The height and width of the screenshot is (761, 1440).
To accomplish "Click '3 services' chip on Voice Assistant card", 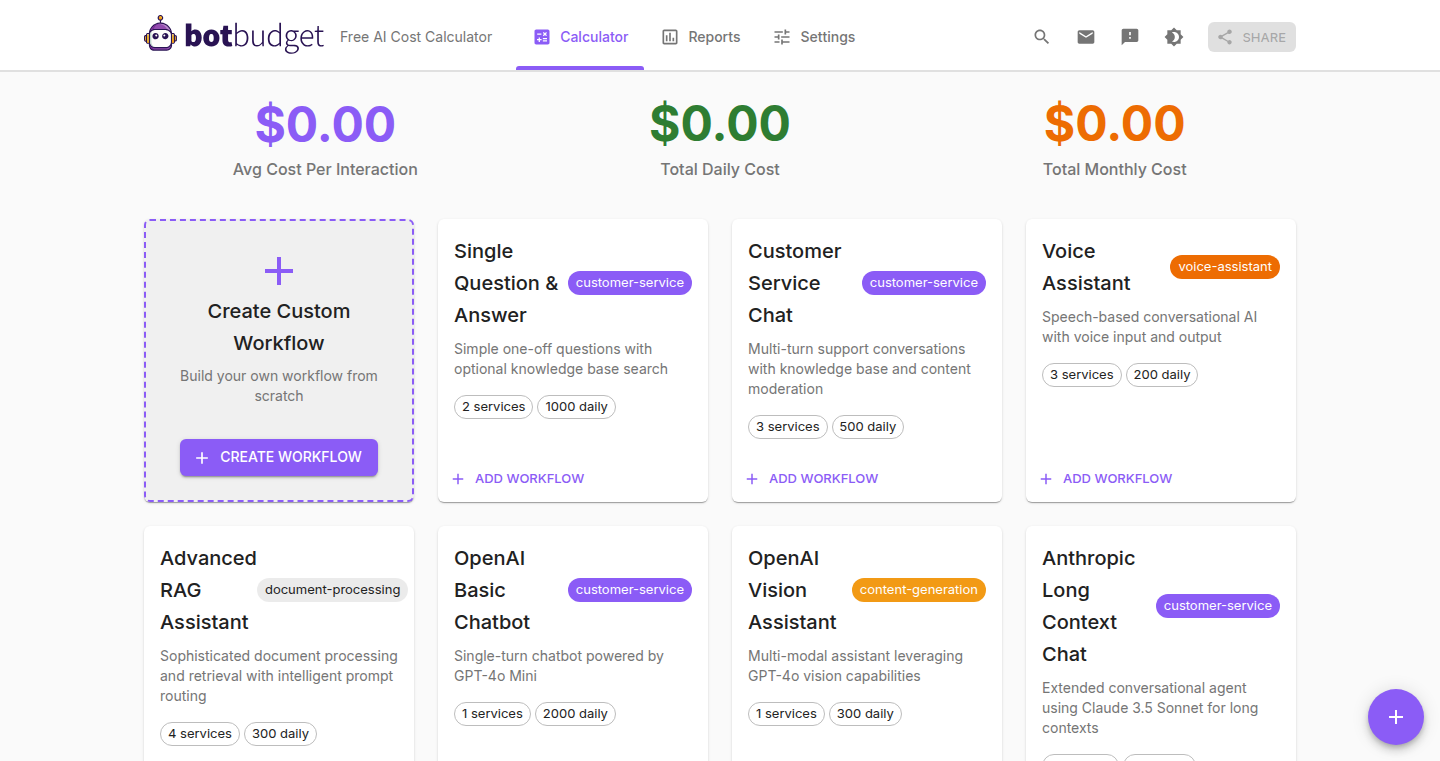I will pos(1082,375).
